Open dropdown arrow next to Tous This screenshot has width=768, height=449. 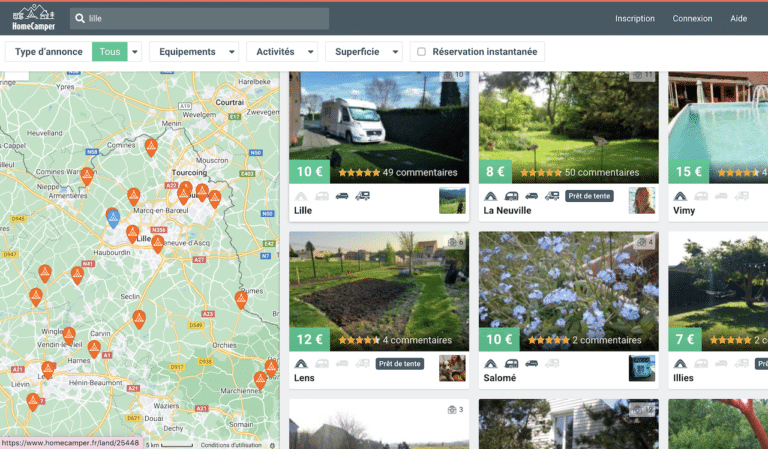click(x=135, y=52)
